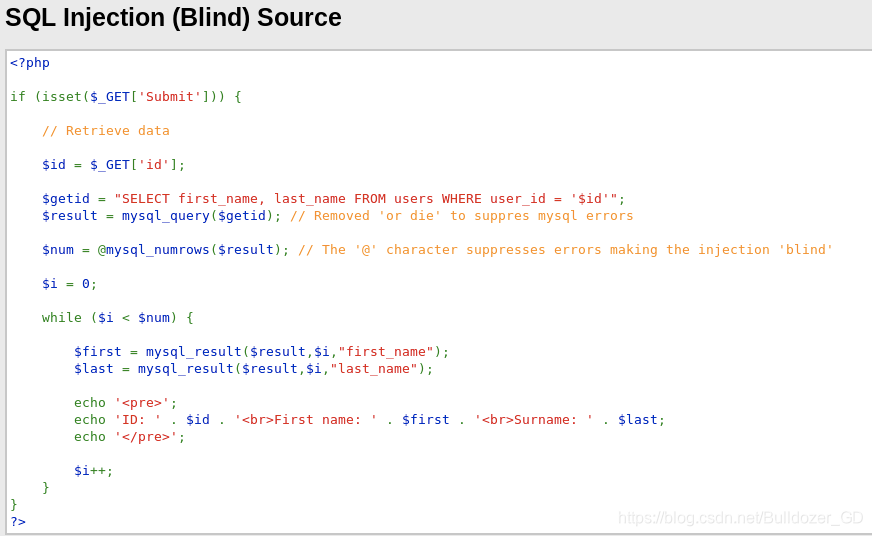This screenshot has height=536, width=872.
Task: Click the line '$i = 0;'
Action: coord(70,284)
